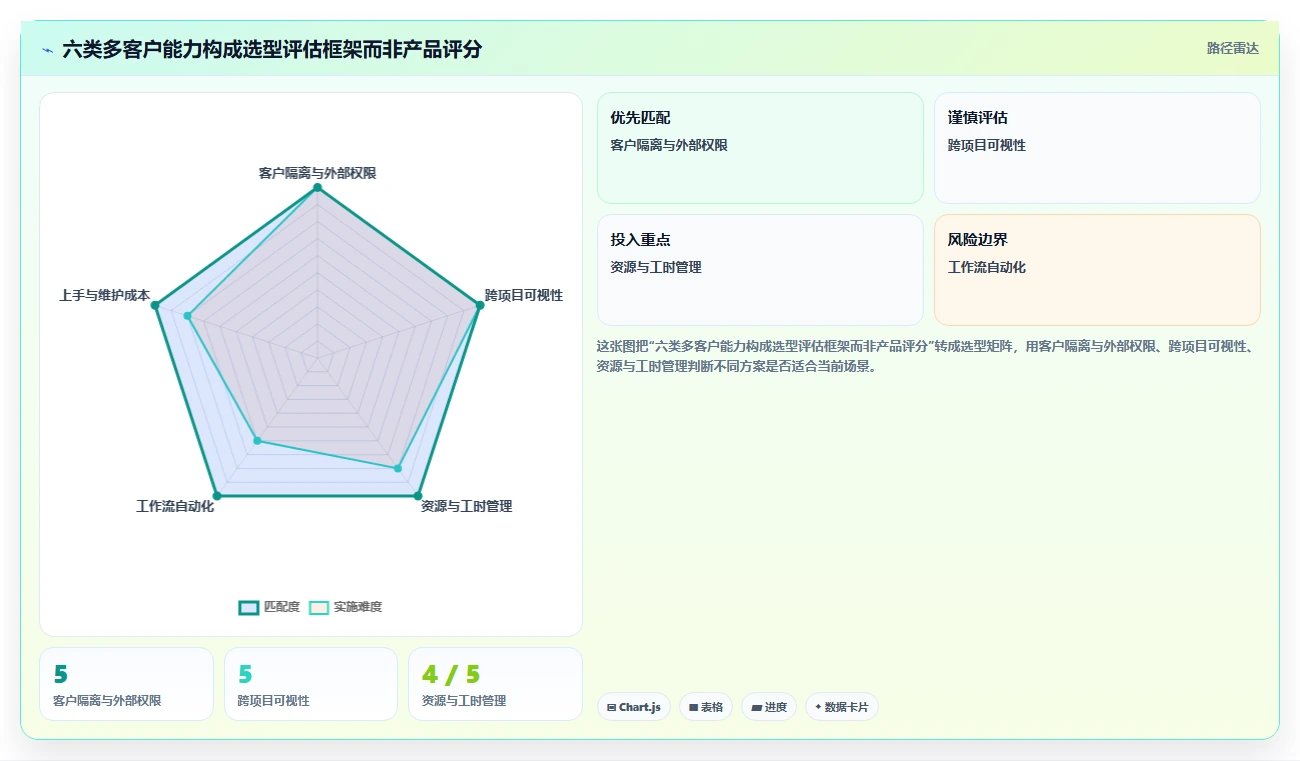Click the radar axis label 客户隔离与外部权限
The width and height of the screenshot is (1300, 761).
[318, 173]
